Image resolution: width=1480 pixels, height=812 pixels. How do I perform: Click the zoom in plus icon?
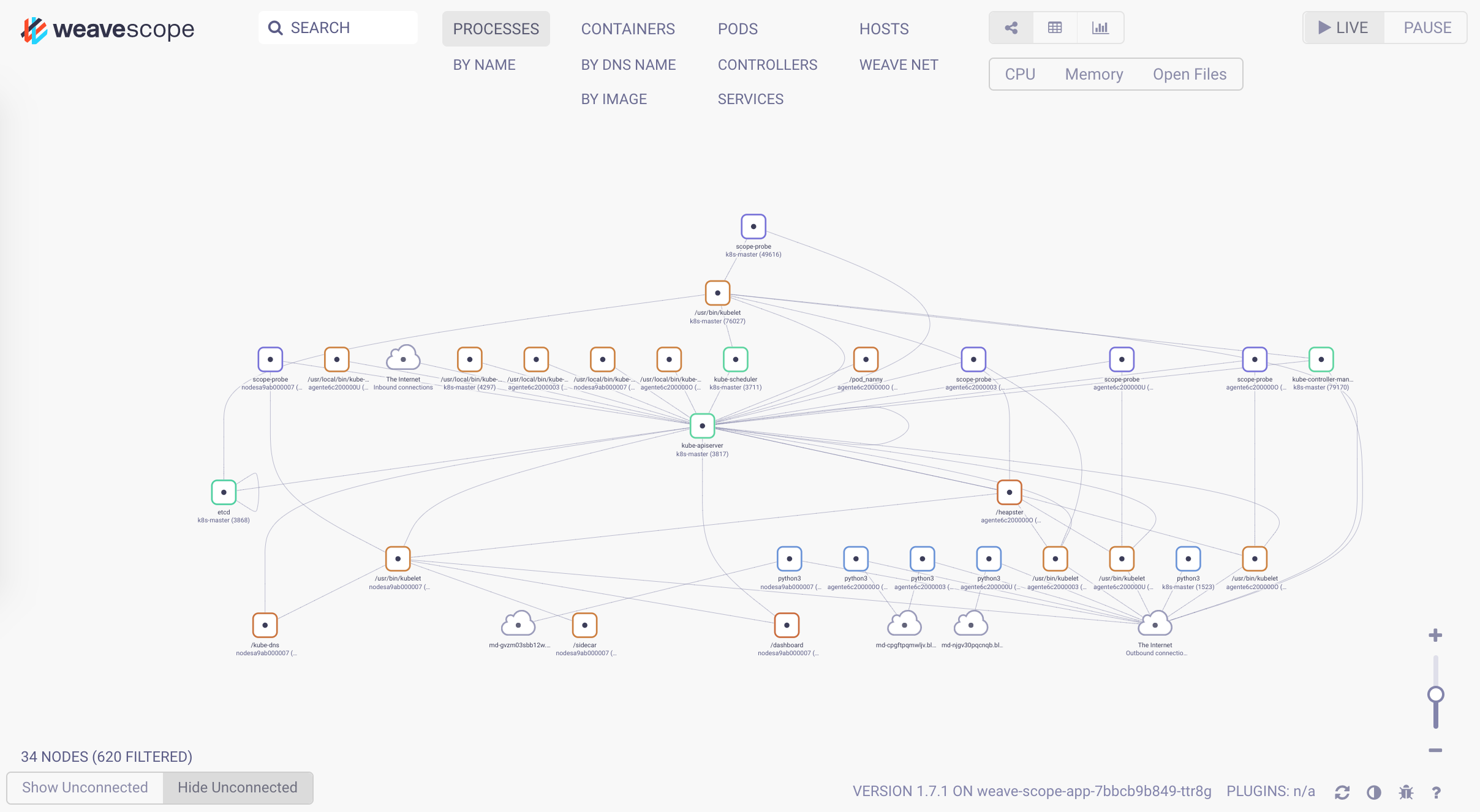pos(1435,636)
